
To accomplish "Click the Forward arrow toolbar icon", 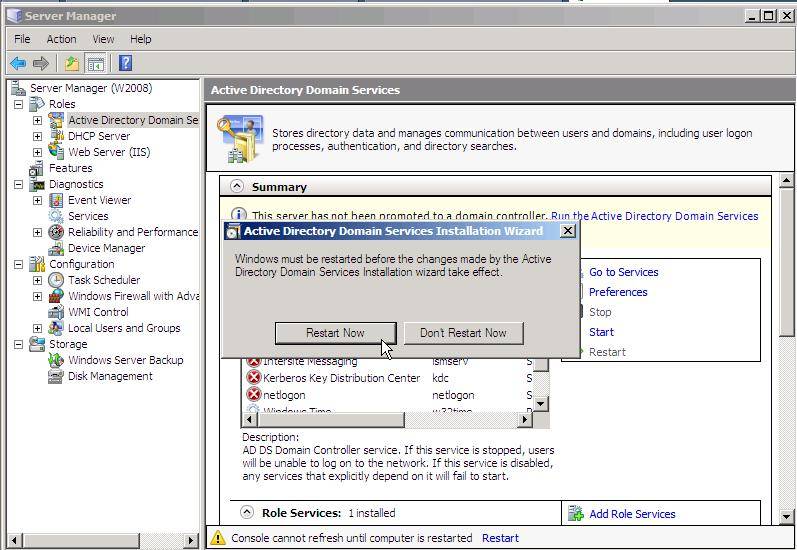I will (x=41, y=64).
